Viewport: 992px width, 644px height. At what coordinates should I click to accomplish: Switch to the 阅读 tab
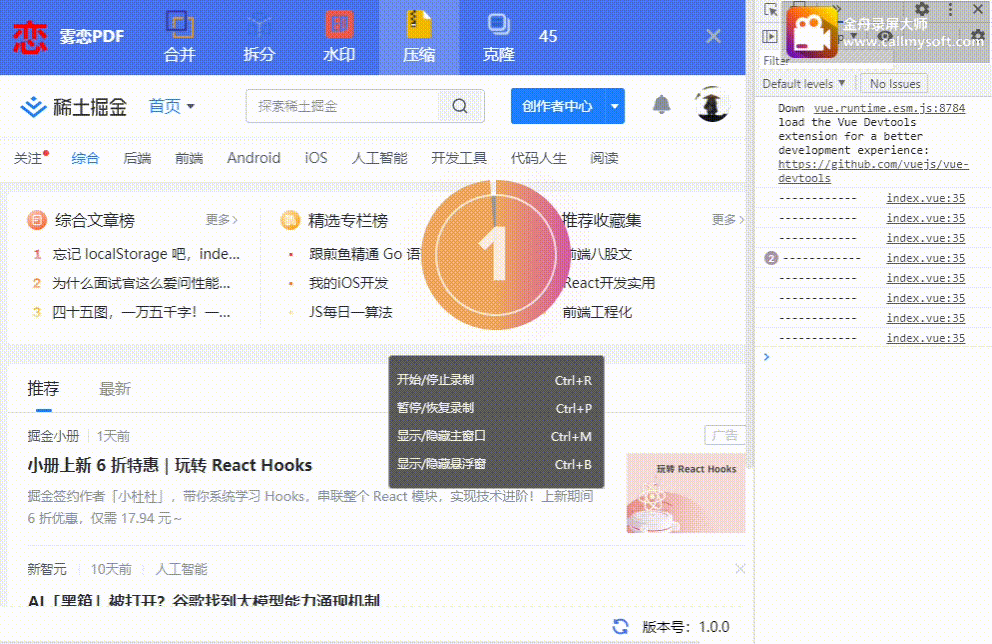point(604,158)
